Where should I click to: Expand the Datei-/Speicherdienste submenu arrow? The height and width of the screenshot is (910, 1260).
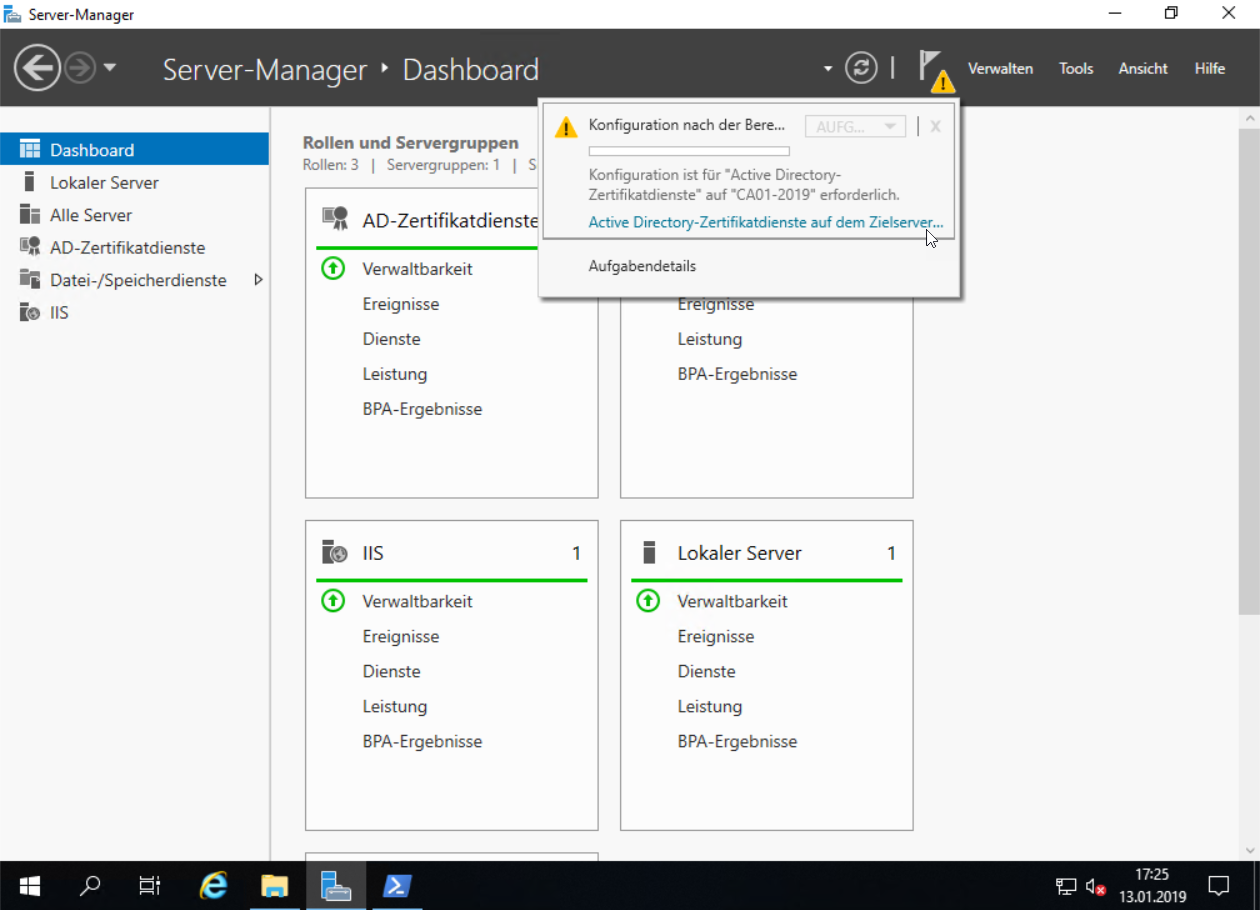(x=258, y=280)
